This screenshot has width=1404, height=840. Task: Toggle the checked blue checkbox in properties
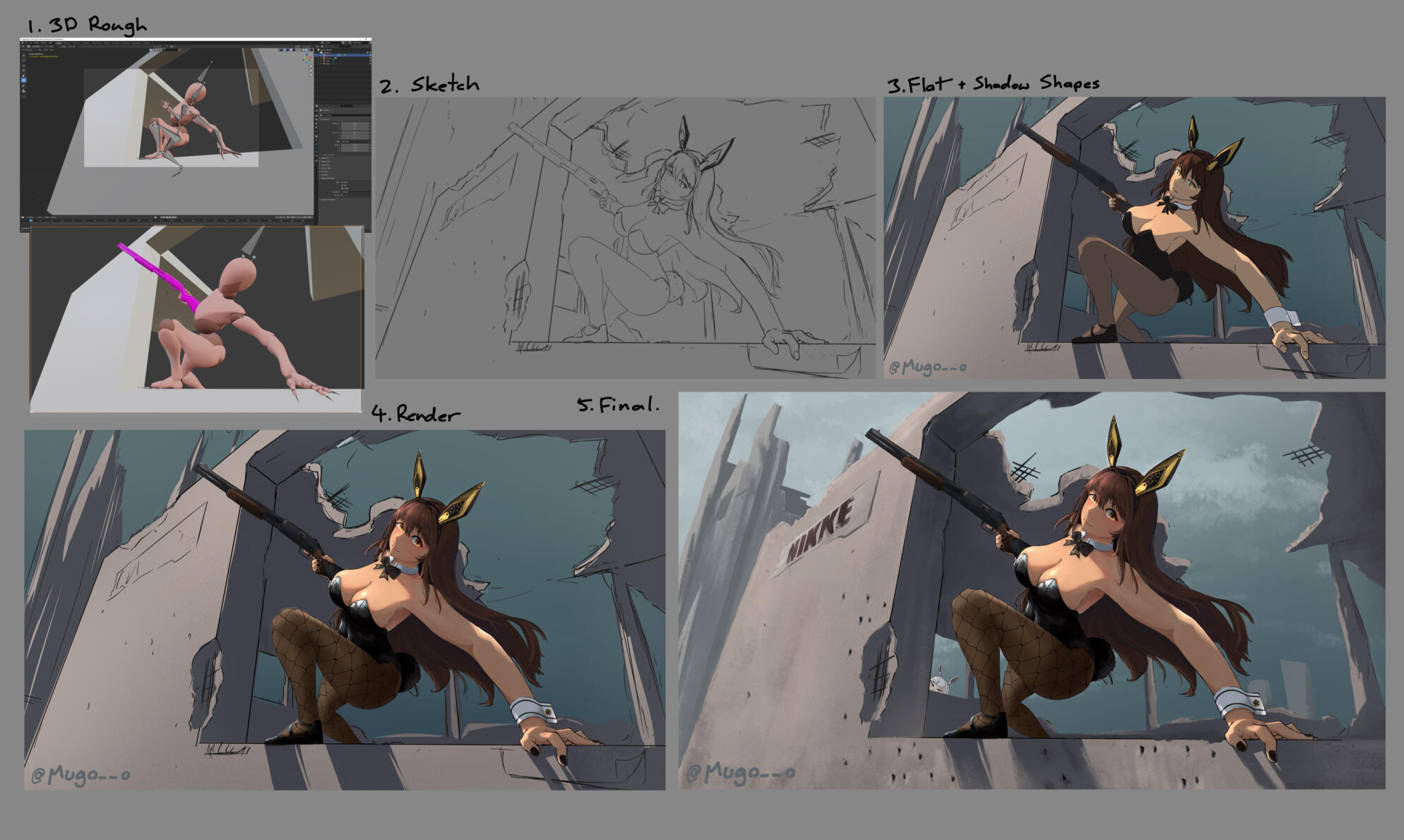(x=342, y=188)
